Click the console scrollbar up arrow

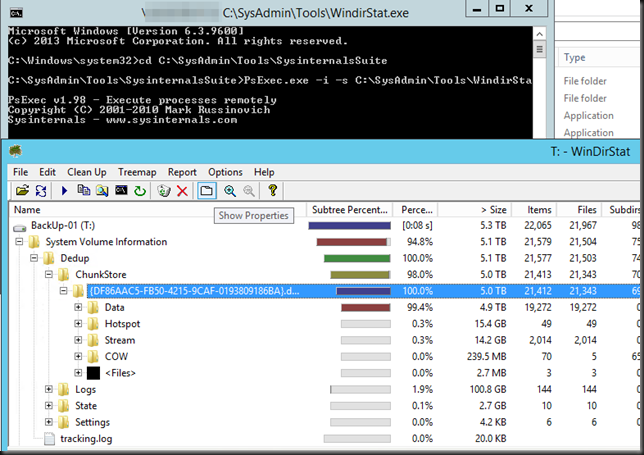[540, 34]
